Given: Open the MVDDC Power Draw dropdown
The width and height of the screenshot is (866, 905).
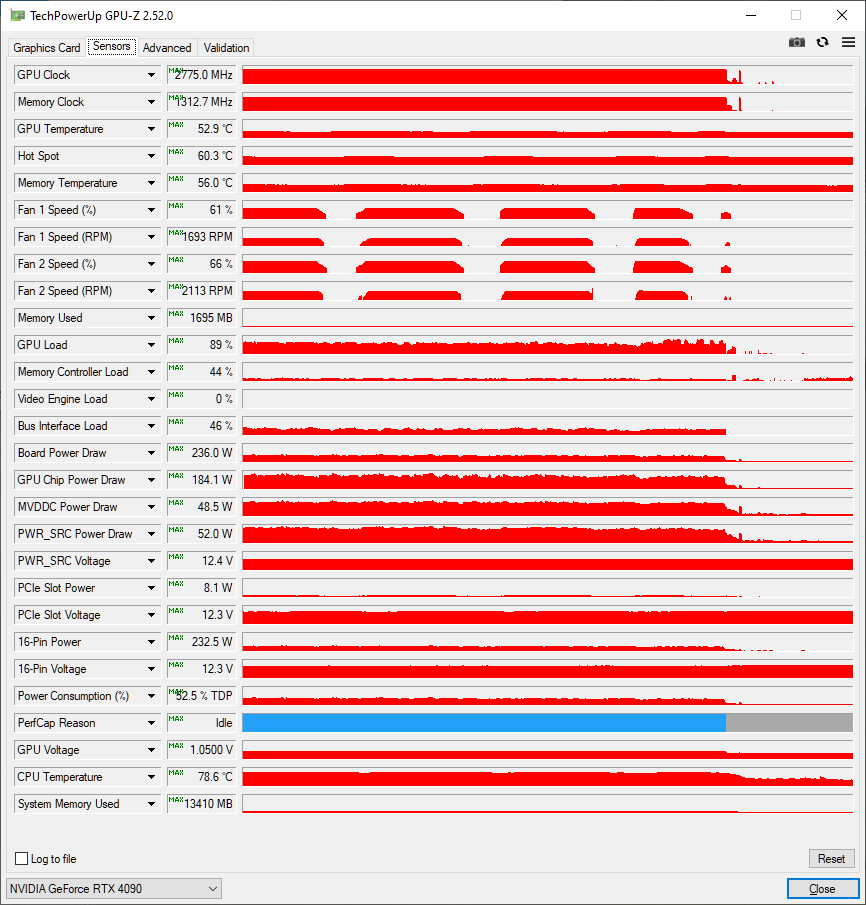Looking at the screenshot, I should point(151,507).
